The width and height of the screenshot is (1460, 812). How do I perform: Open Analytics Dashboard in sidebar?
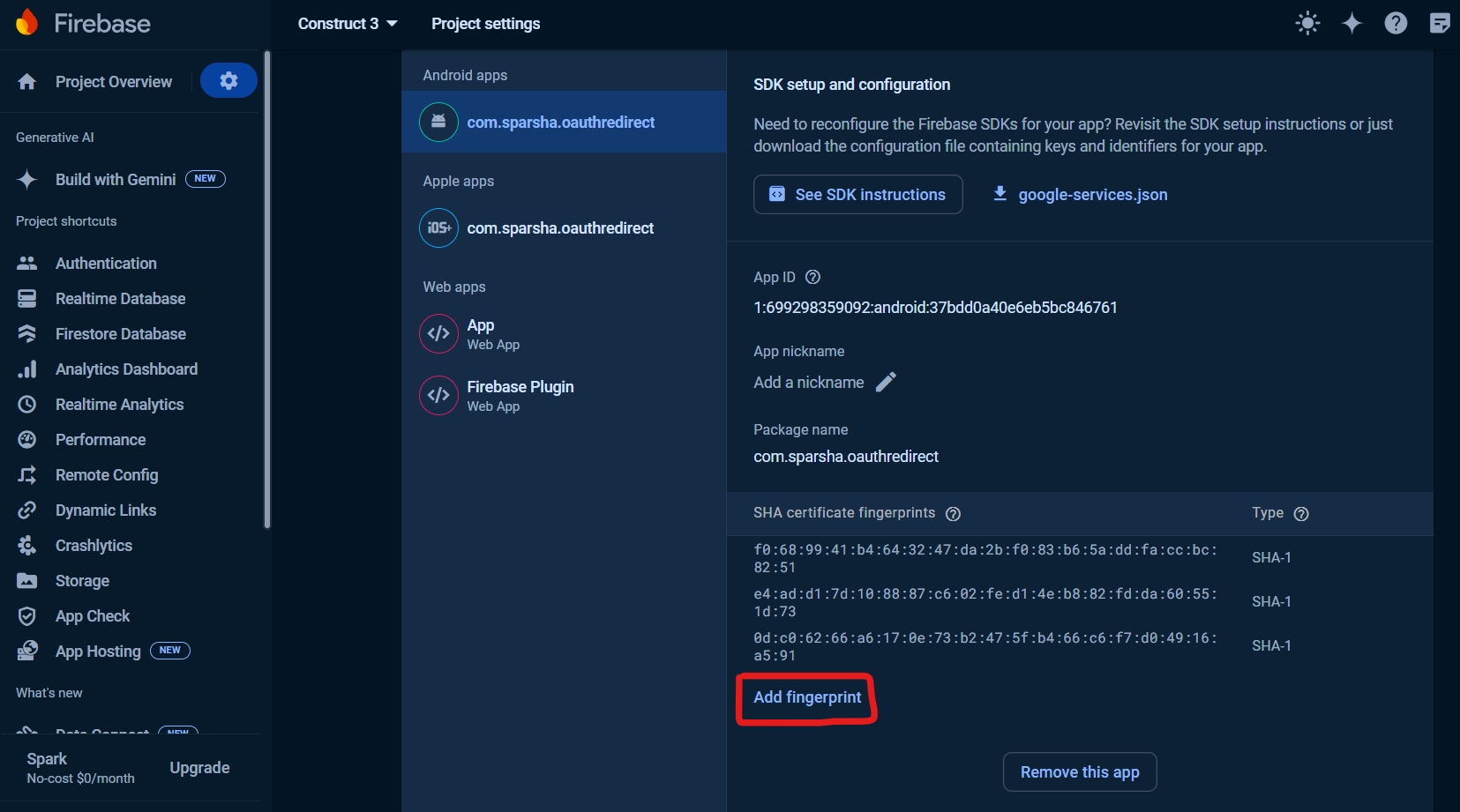[x=126, y=369]
